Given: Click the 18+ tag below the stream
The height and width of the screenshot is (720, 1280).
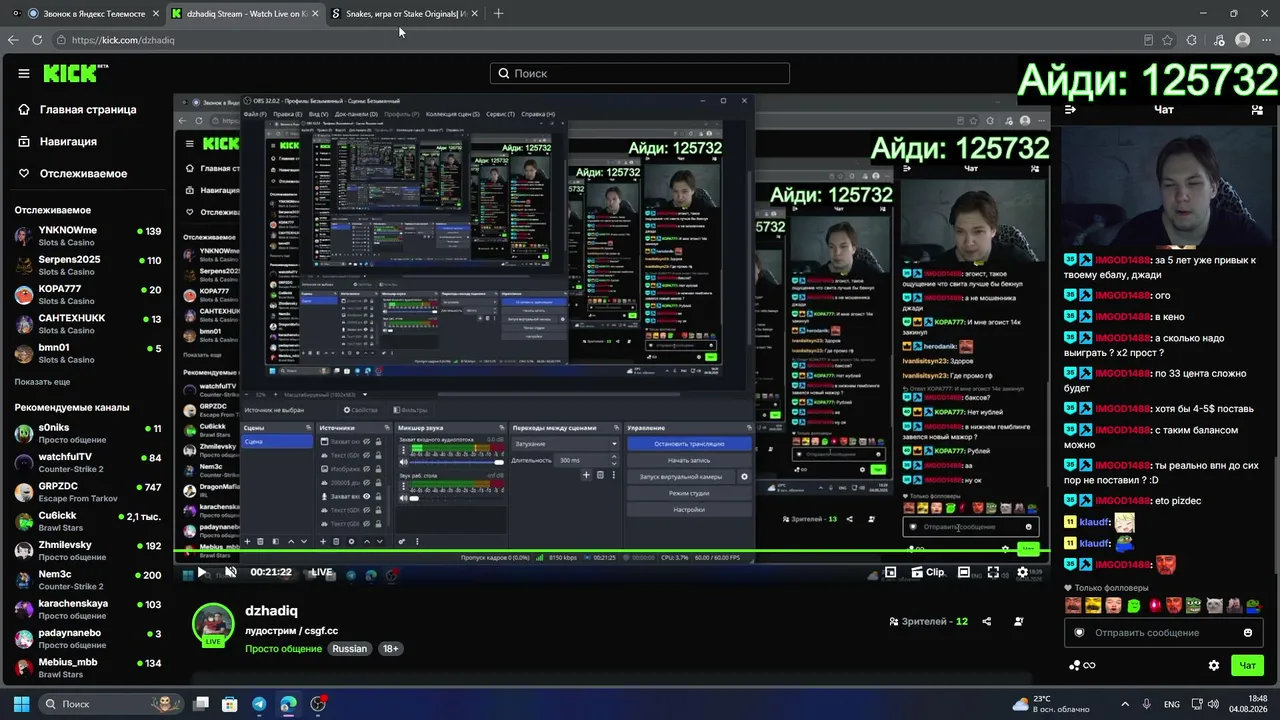Looking at the screenshot, I should (391, 649).
